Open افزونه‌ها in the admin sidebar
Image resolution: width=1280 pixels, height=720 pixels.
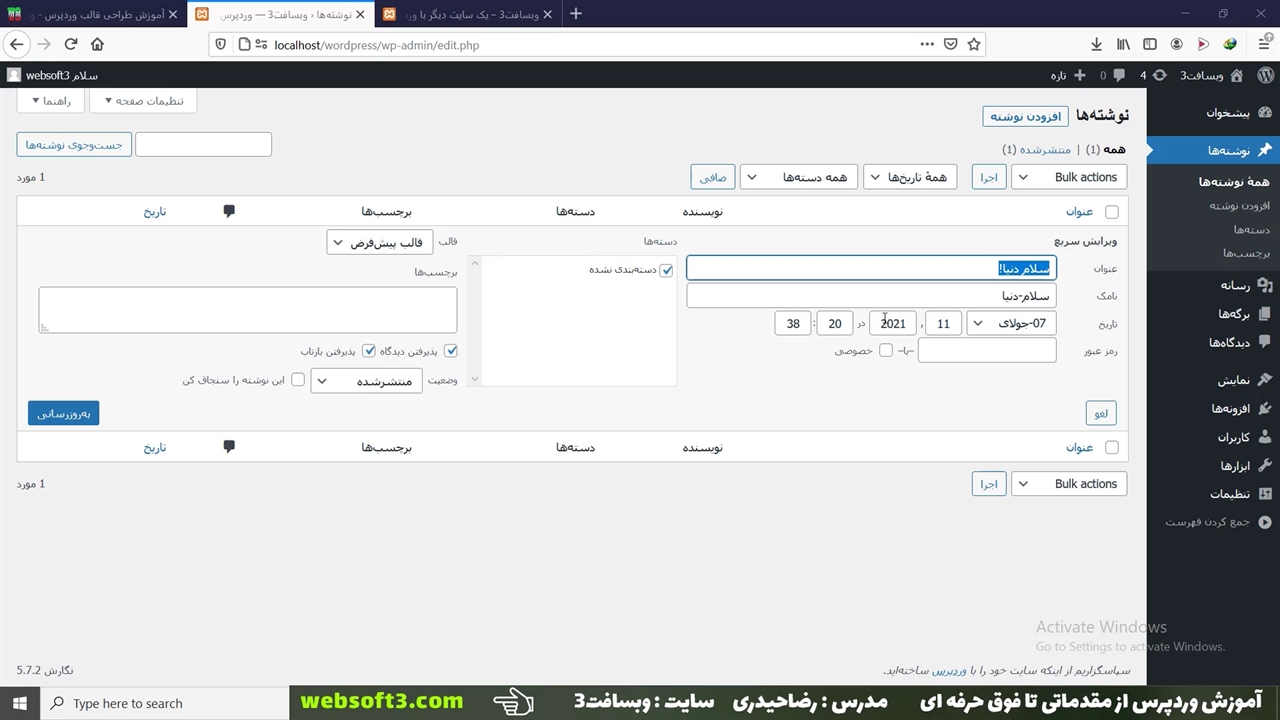click(x=1230, y=408)
